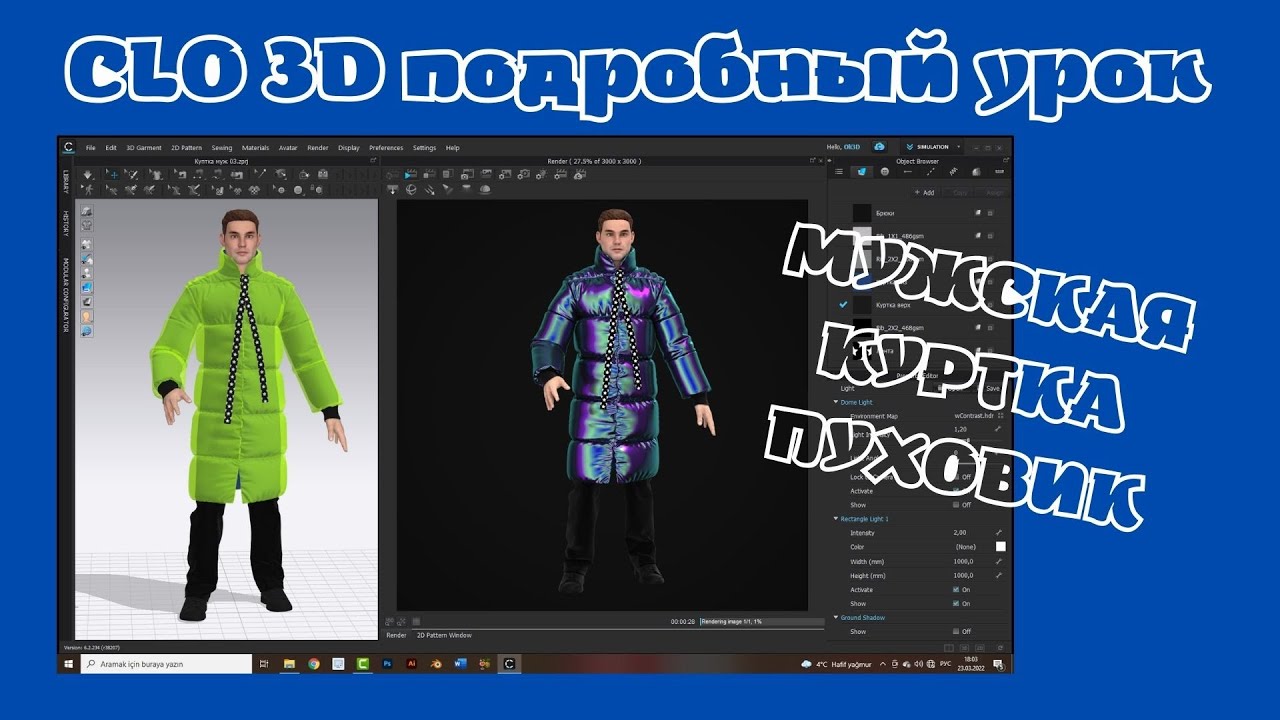
Task: Click the weather widget Hafif yağmur
Action: click(837, 664)
